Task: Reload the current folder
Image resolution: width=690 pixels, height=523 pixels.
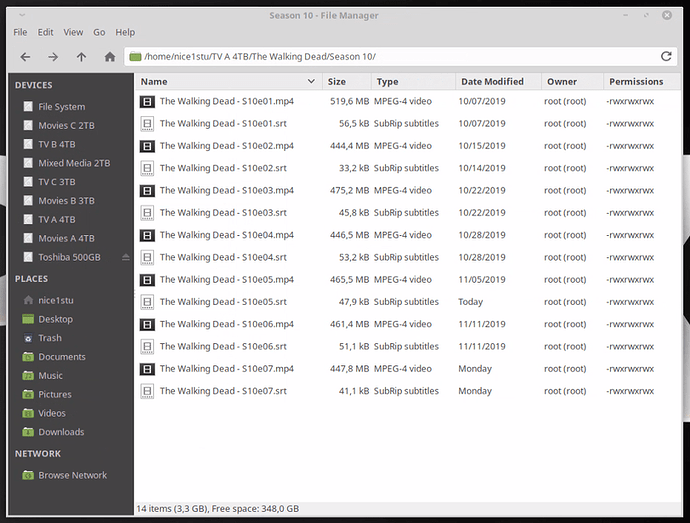Action: pos(666,56)
